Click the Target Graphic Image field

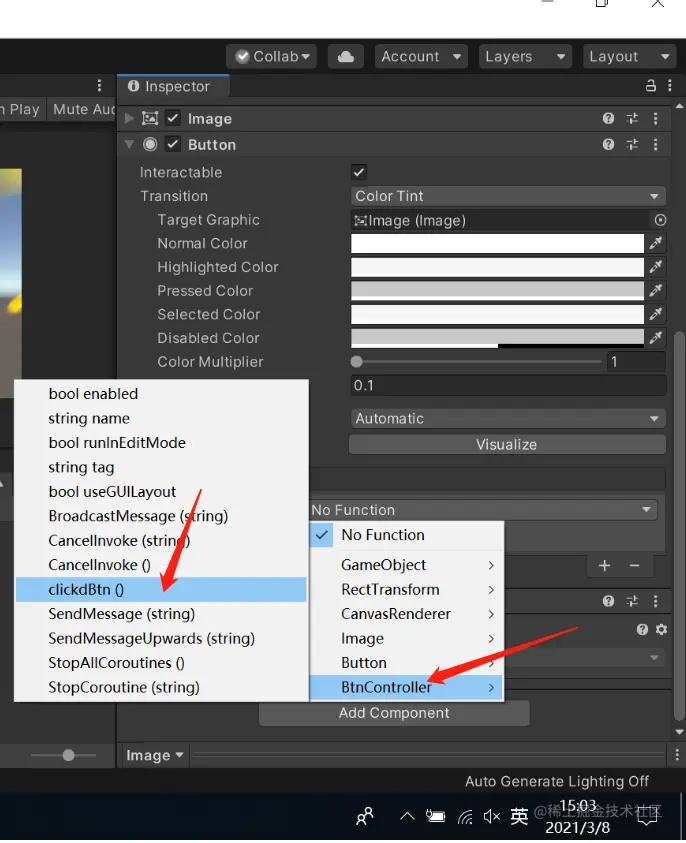499,220
